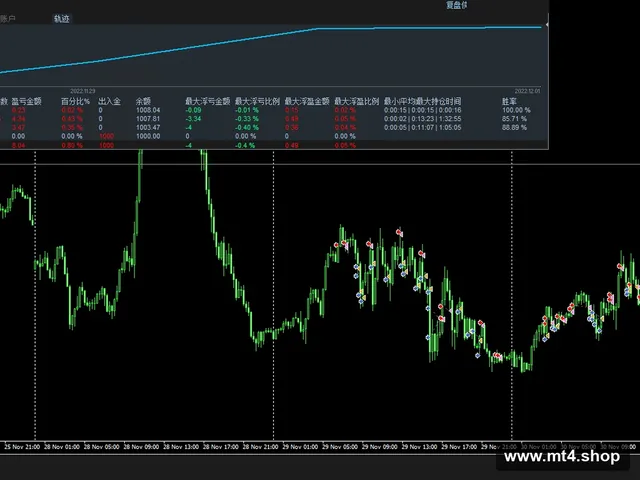Select the balance value 1008.04
This screenshot has height=480, width=640.
pos(148,110)
